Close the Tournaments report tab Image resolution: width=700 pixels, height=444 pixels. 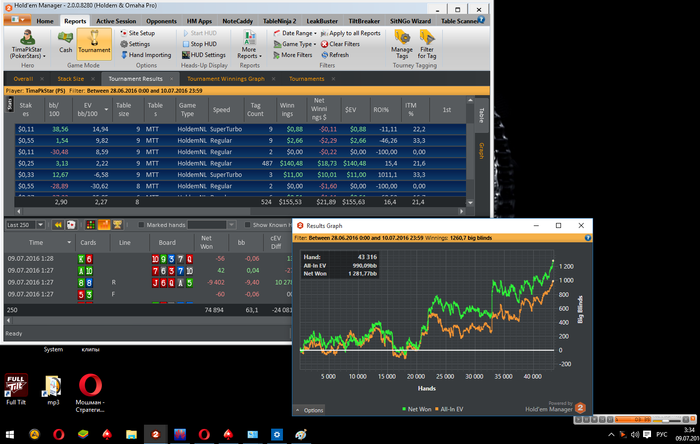coord(333,79)
